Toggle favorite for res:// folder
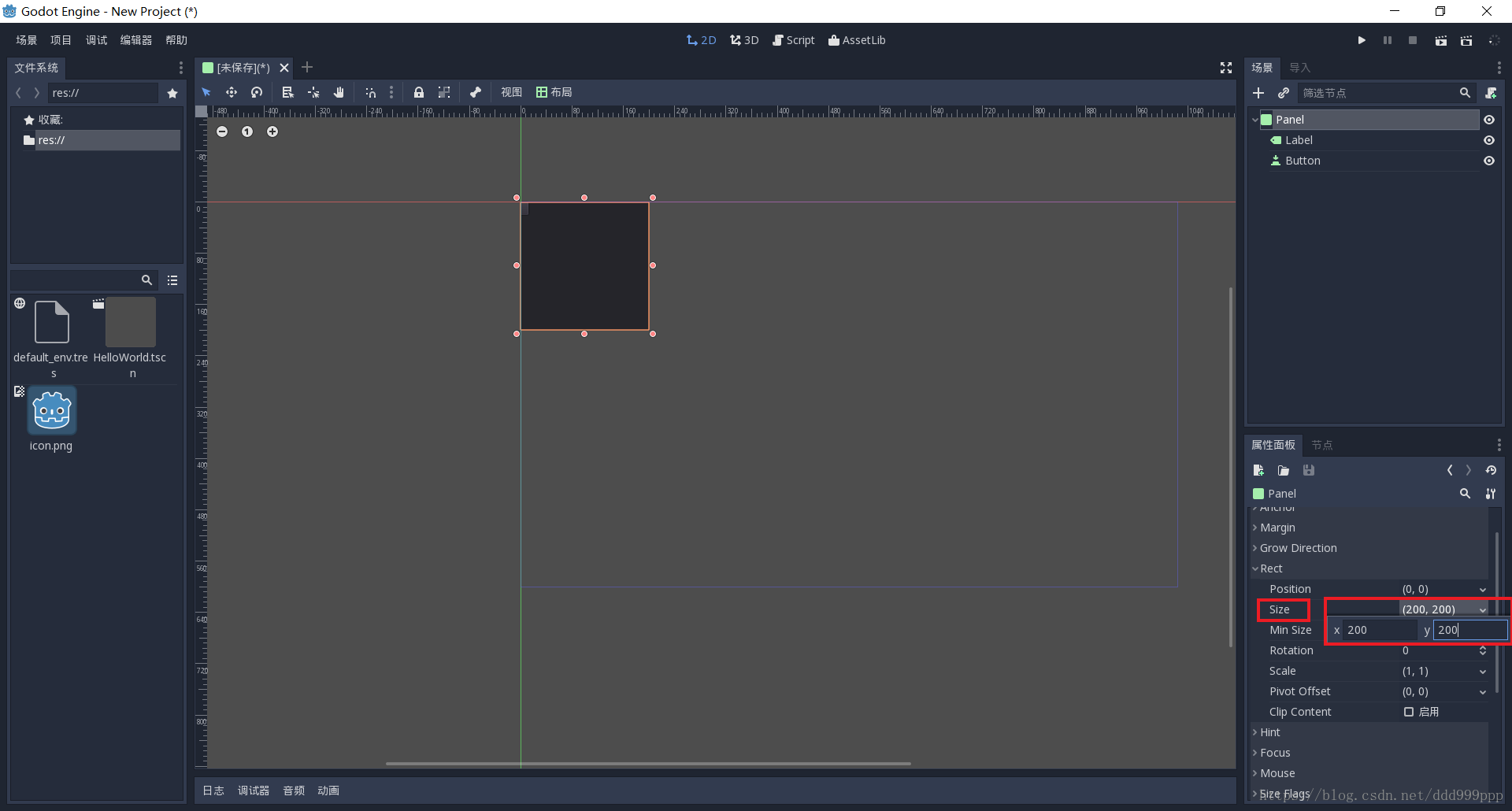Image resolution: width=1512 pixels, height=811 pixels. [x=172, y=93]
